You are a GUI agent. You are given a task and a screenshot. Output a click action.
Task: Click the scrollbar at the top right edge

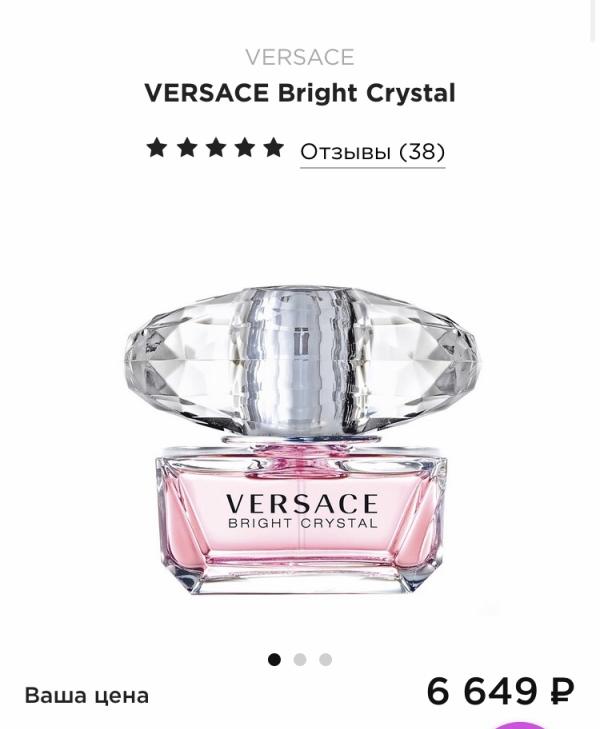(593, 21)
